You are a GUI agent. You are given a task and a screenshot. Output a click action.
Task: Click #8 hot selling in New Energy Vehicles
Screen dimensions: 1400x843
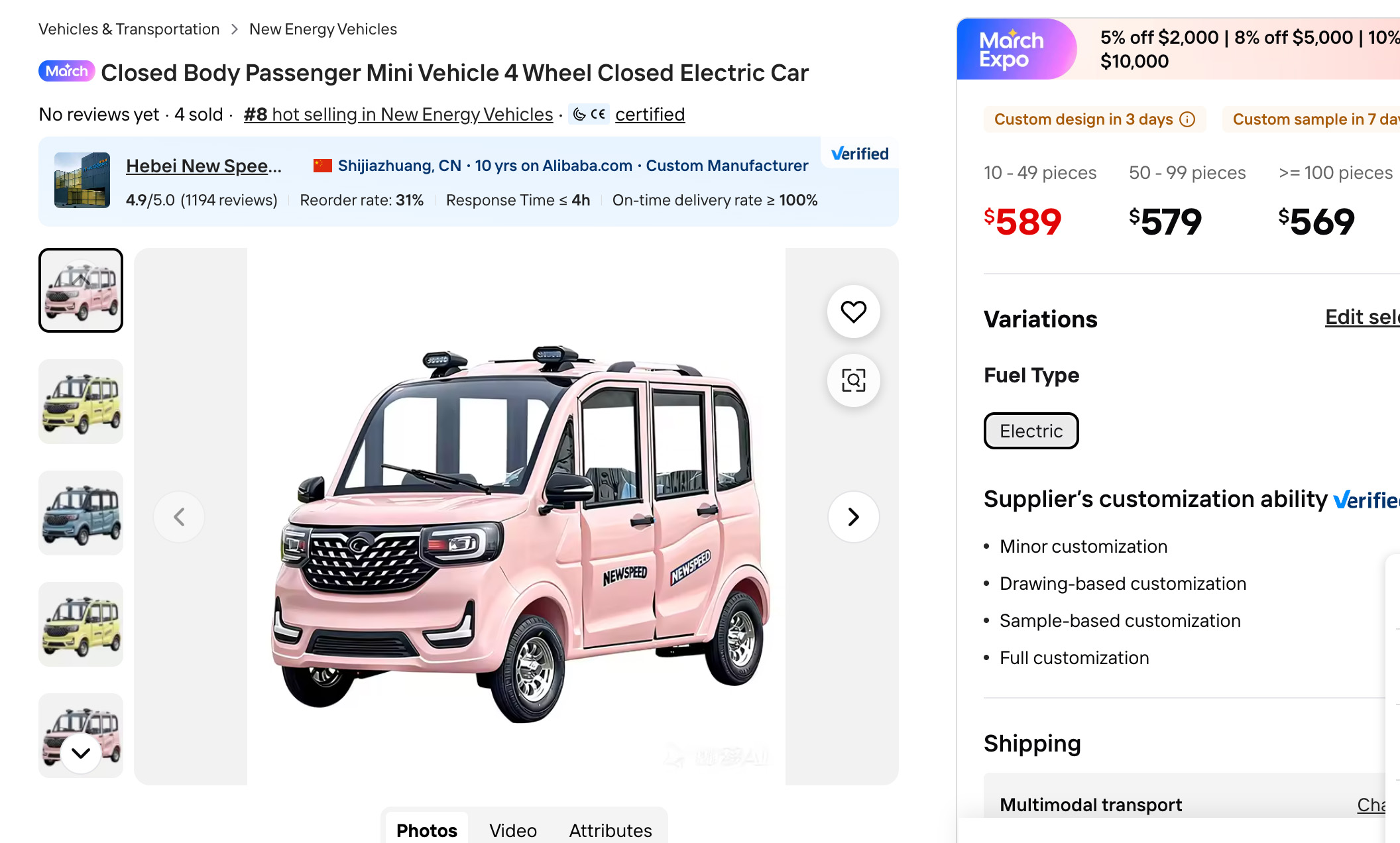[398, 115]
